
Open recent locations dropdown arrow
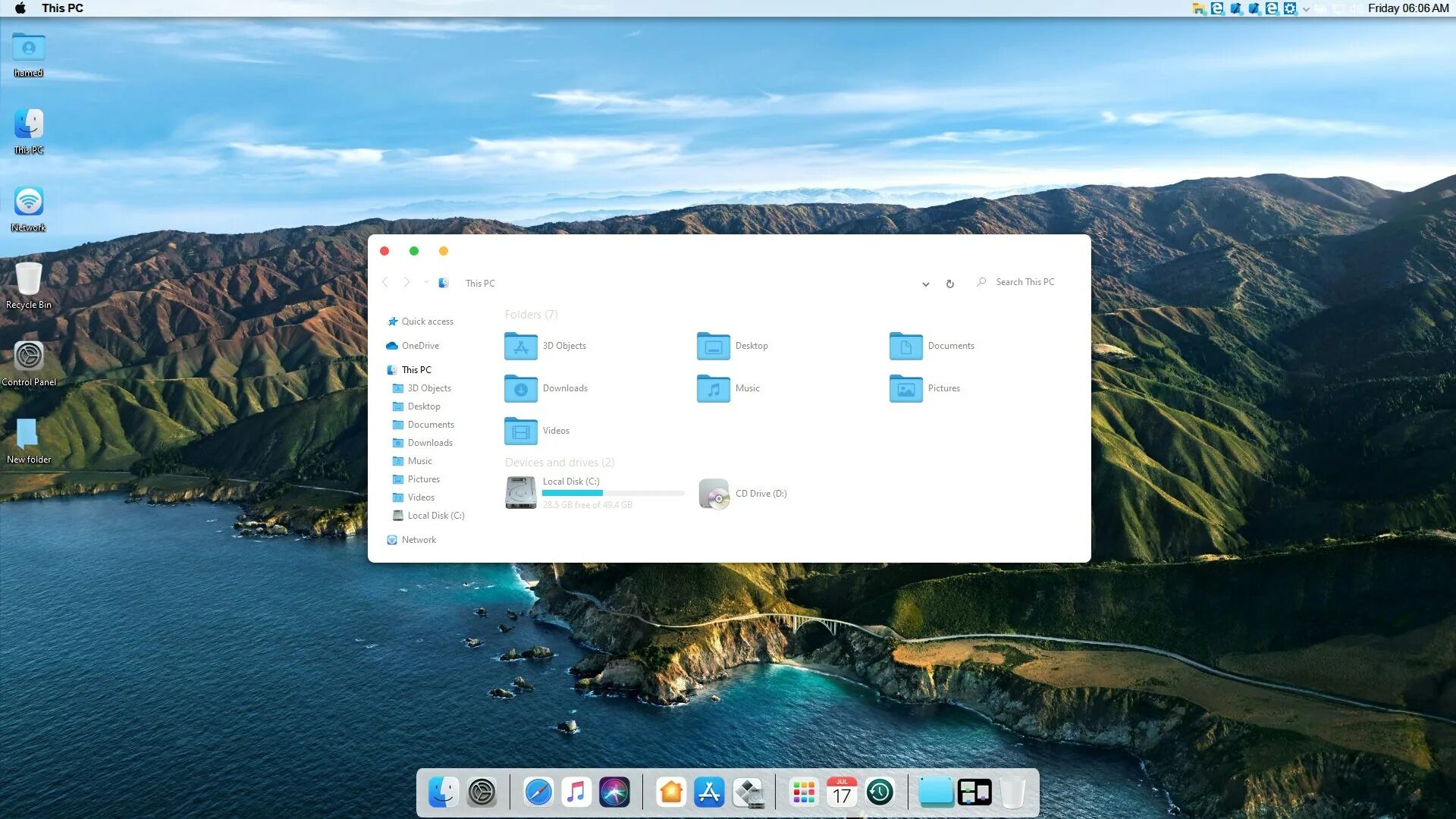pos(426,282)
